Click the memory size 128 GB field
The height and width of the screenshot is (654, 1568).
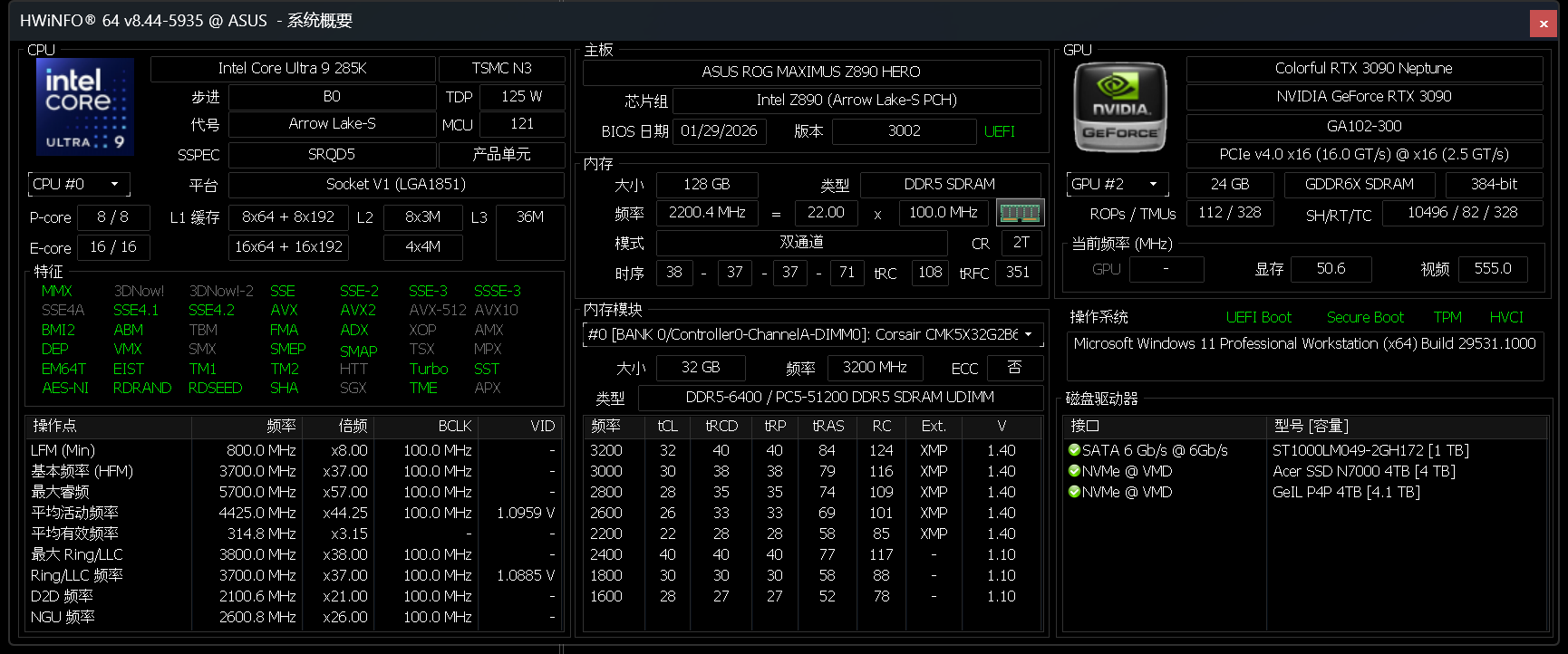coord(707,185)
